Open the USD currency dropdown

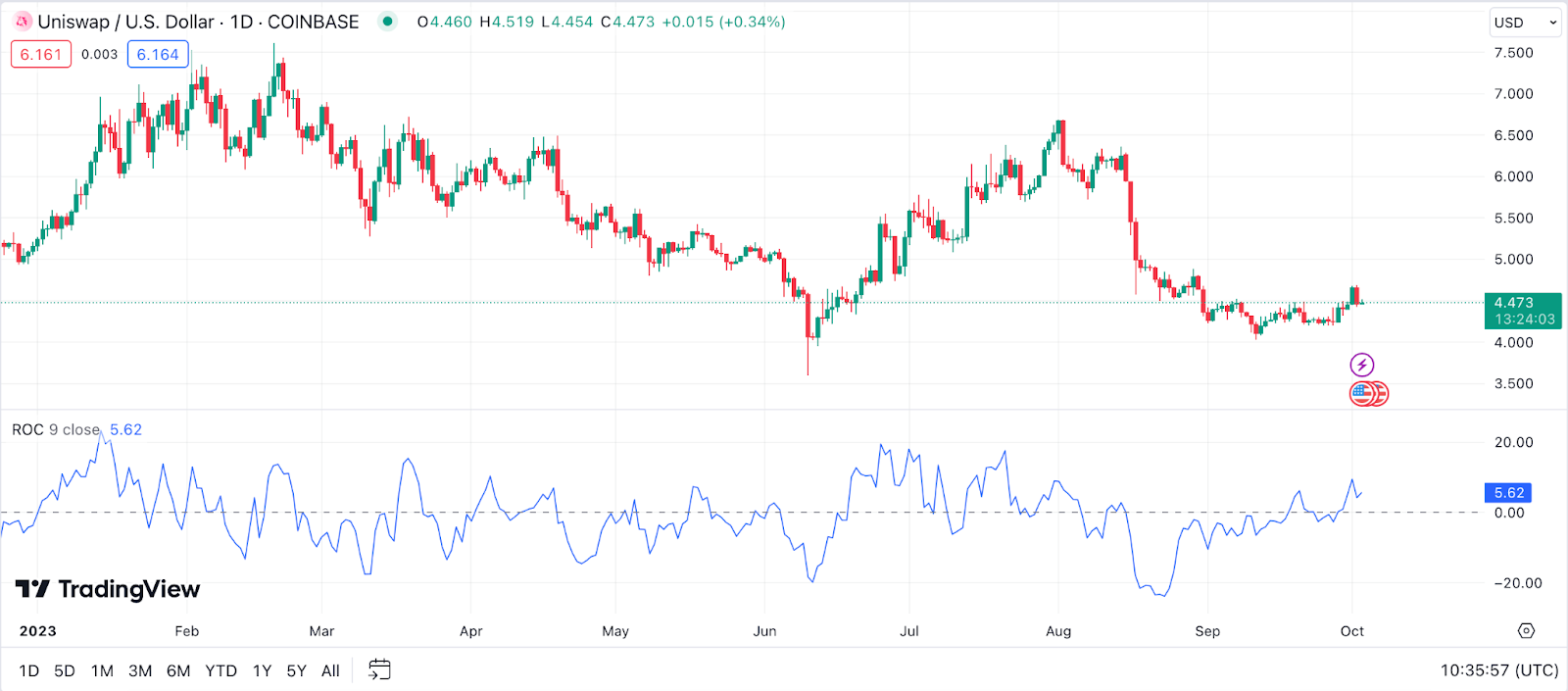pyautogui.click(x=1524, y=23)
